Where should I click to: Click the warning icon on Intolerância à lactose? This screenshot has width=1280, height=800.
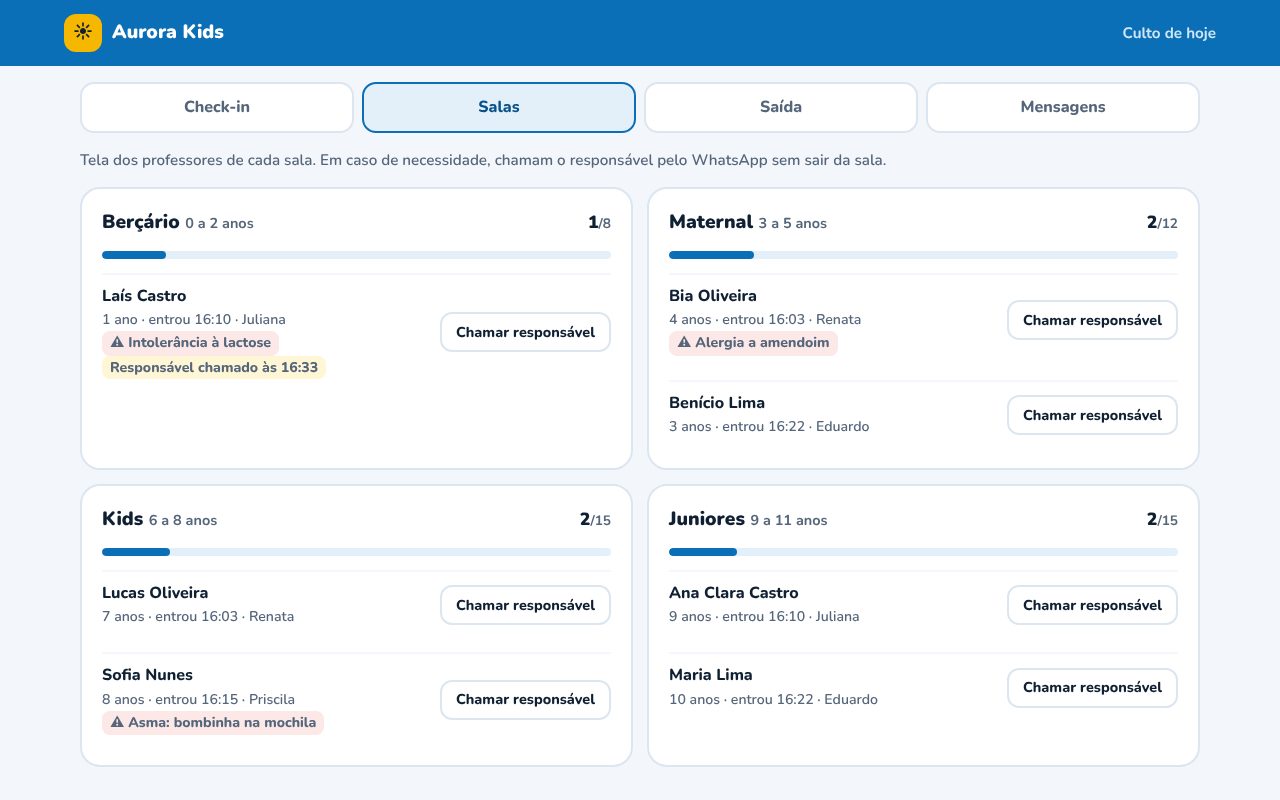tap(117, 343)
